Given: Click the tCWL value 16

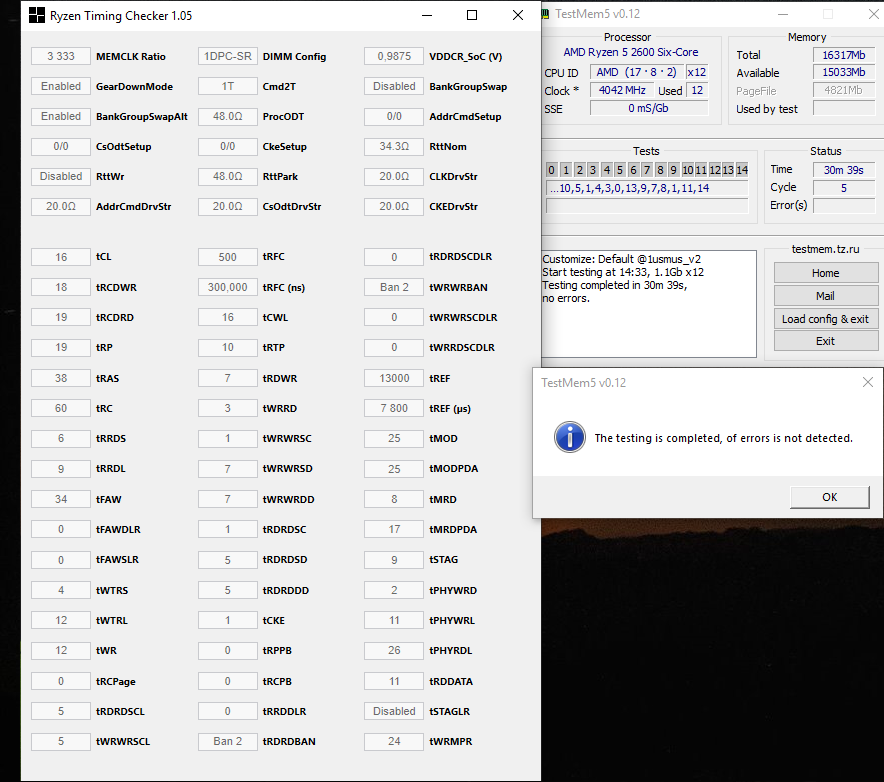Looking at the screenshot, I should point(228,317).
